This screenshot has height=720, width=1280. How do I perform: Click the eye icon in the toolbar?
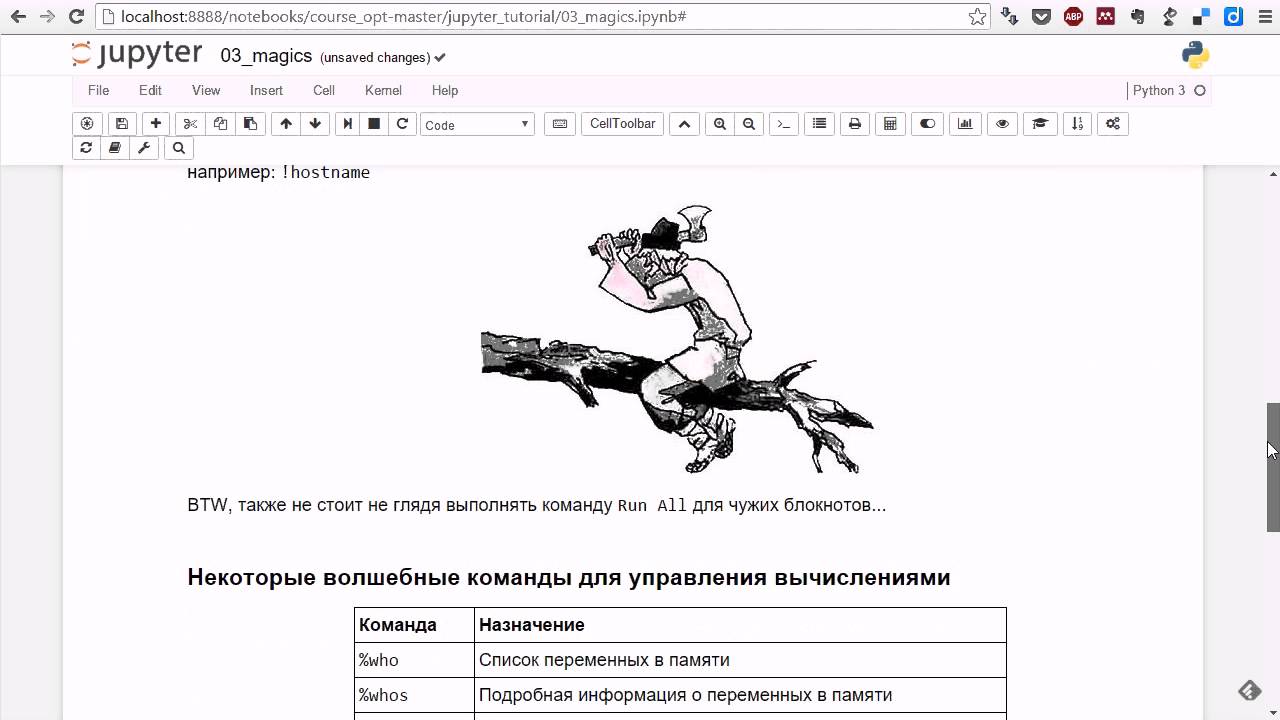tap(1002, 124)
